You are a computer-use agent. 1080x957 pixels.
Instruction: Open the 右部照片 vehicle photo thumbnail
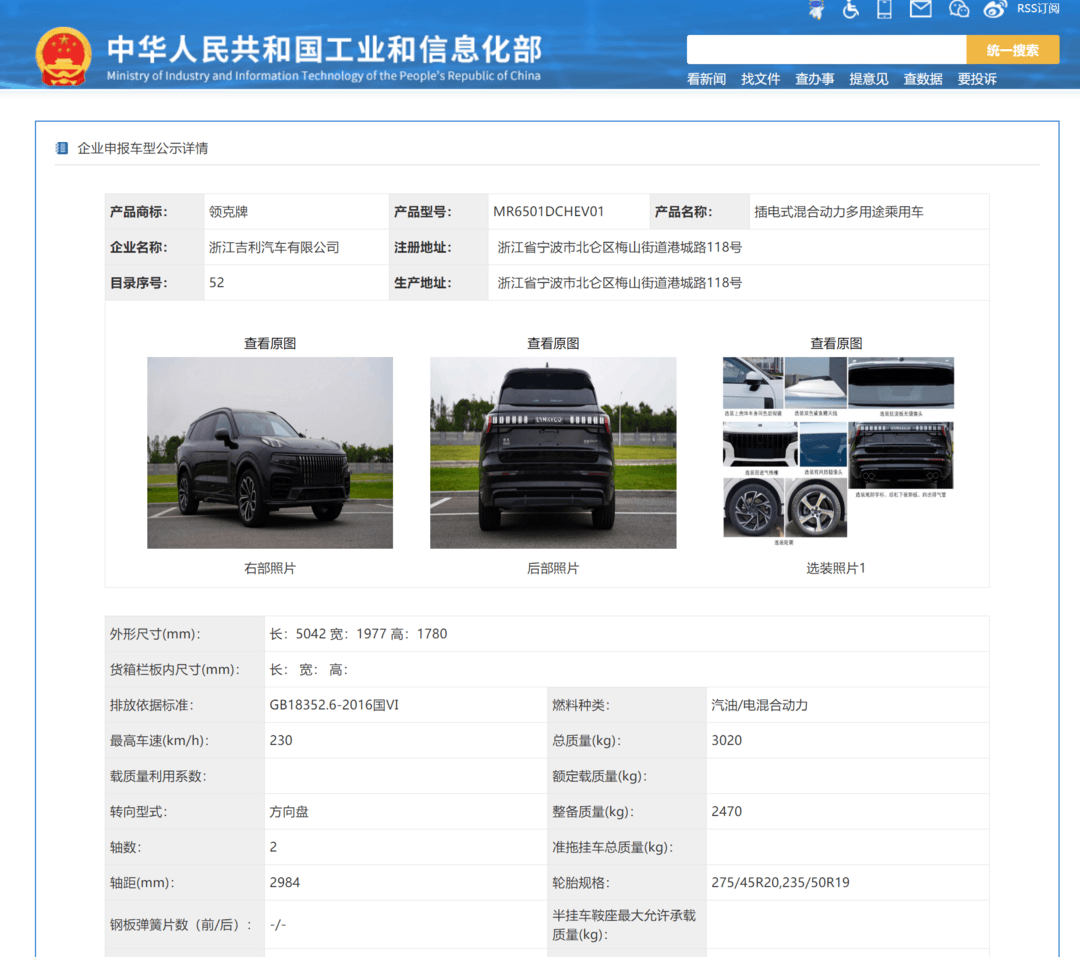pos(270,453)
